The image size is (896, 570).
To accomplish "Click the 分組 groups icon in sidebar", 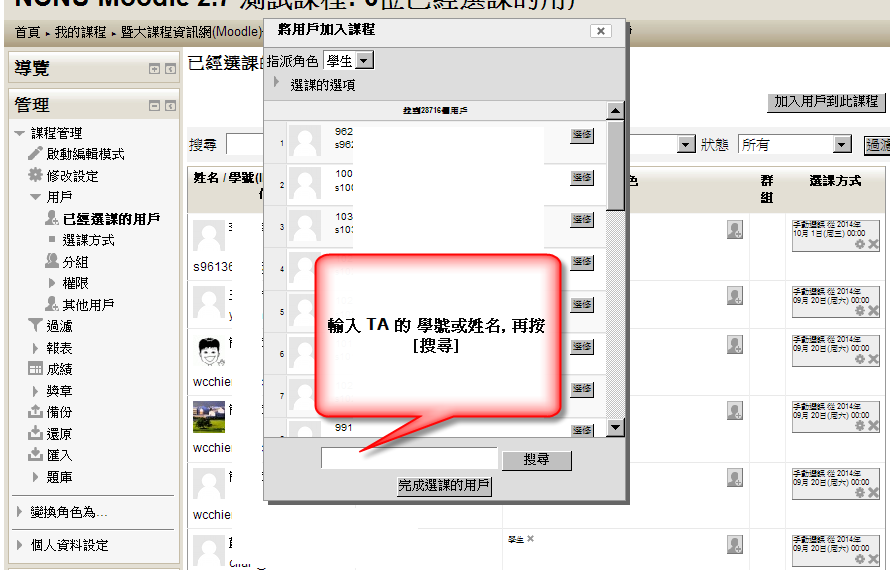I will click(52, 261).
